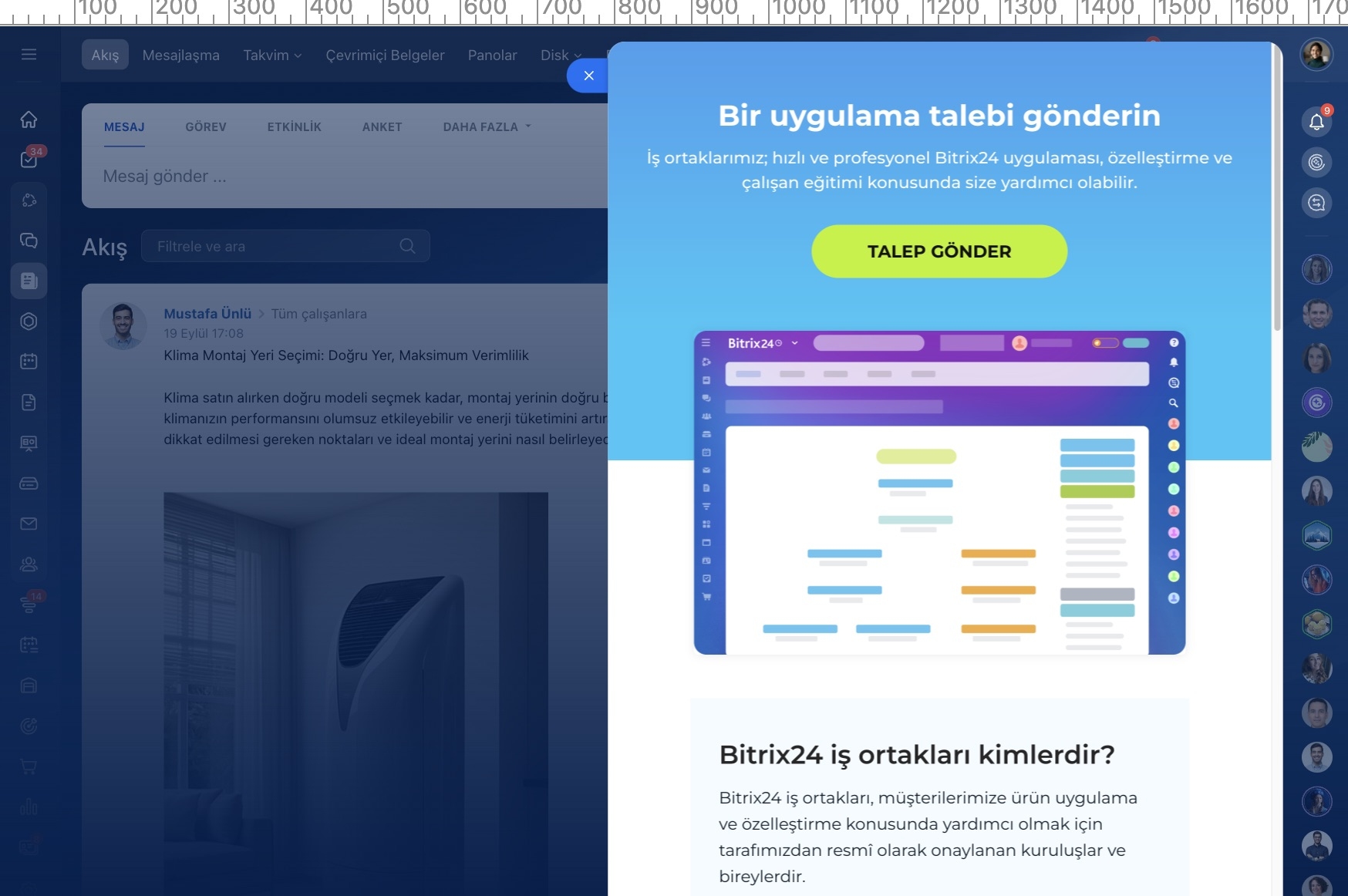The image size is (1348, 896).
Task: Open the mail envelope icon in sidebar
Action: tap(29, 524)
